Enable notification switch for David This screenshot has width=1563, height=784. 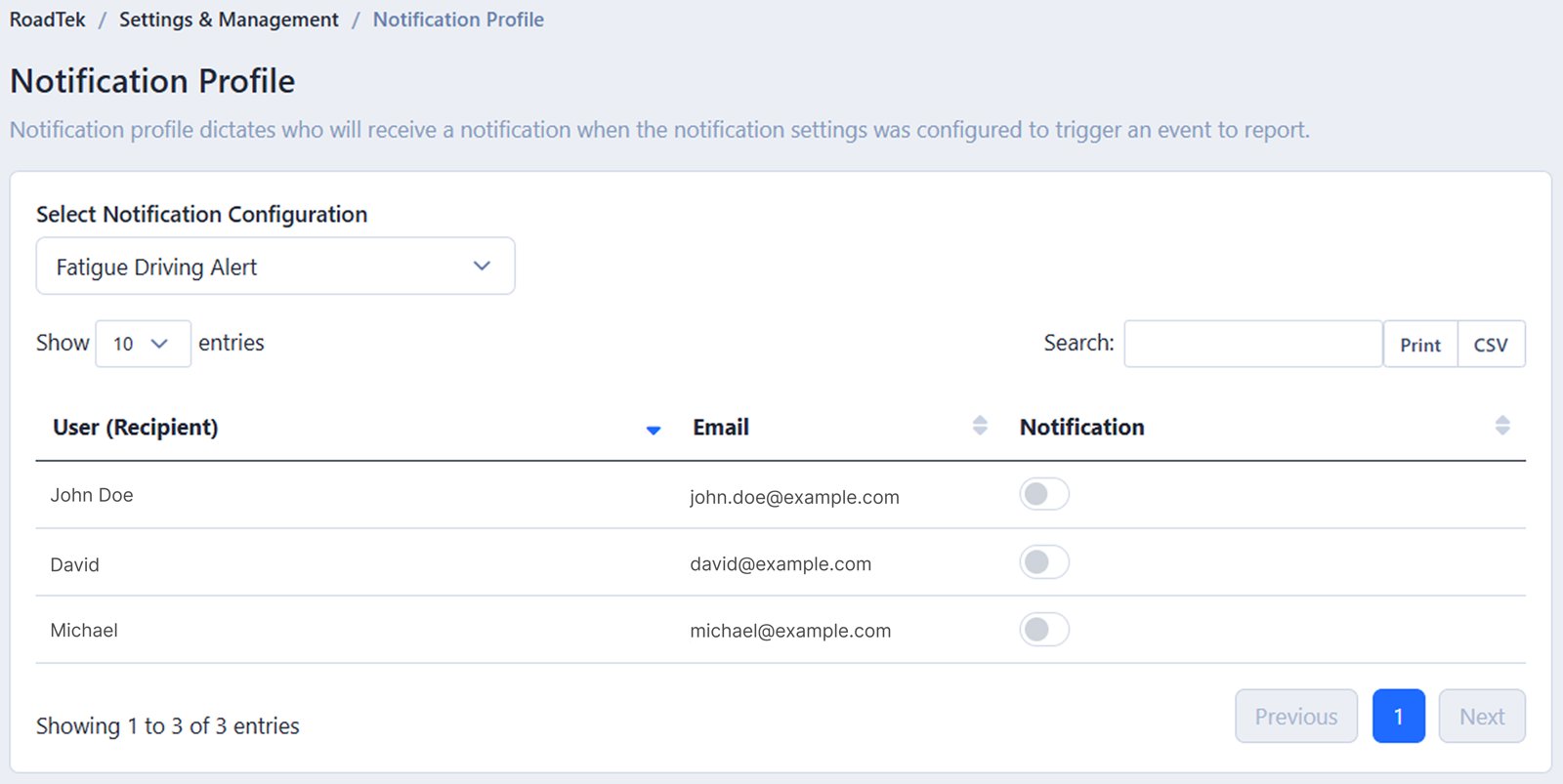pyautogui.click(x=1044, y=562)
